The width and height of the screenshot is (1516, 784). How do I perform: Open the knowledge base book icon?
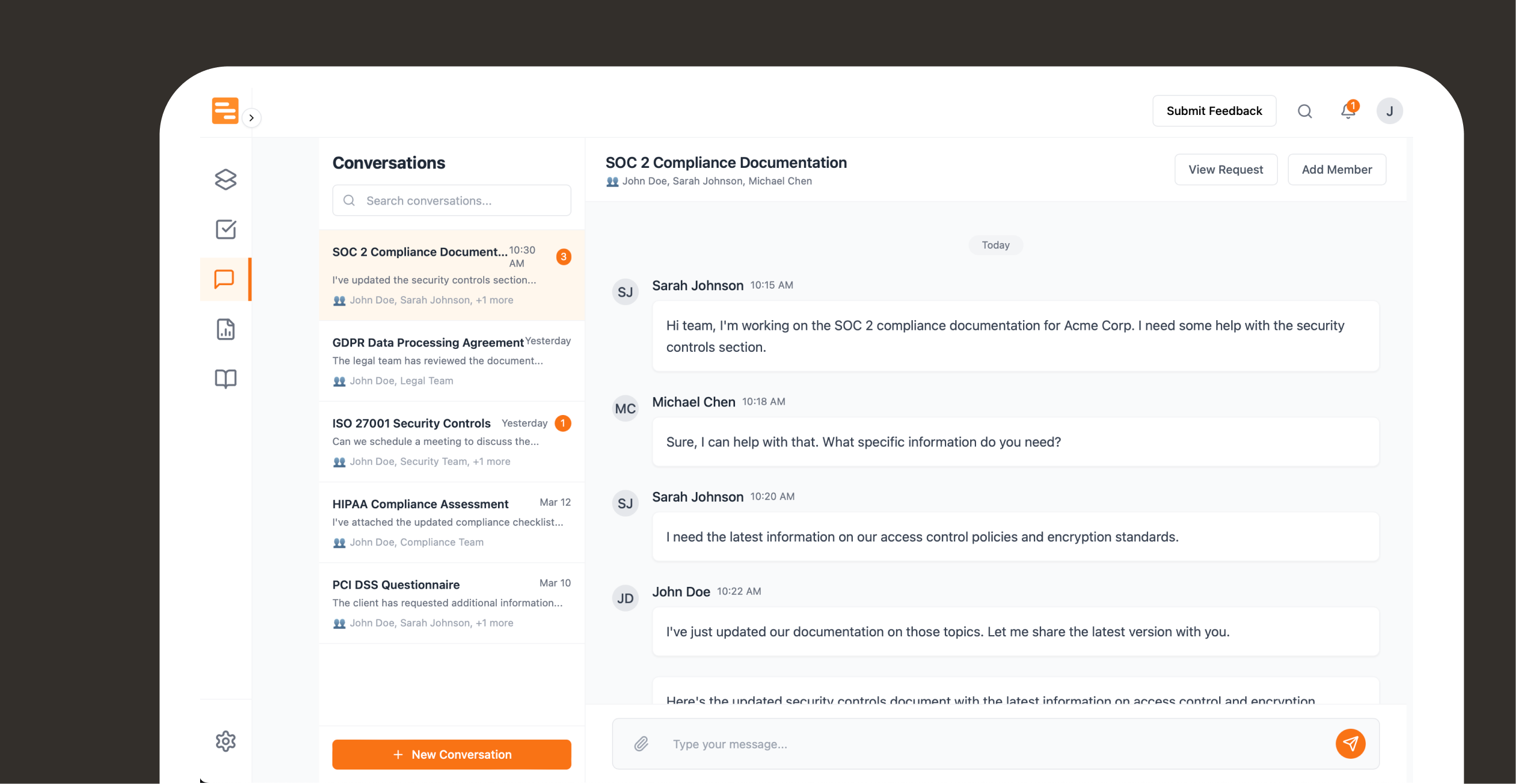(x=225, y=379)
